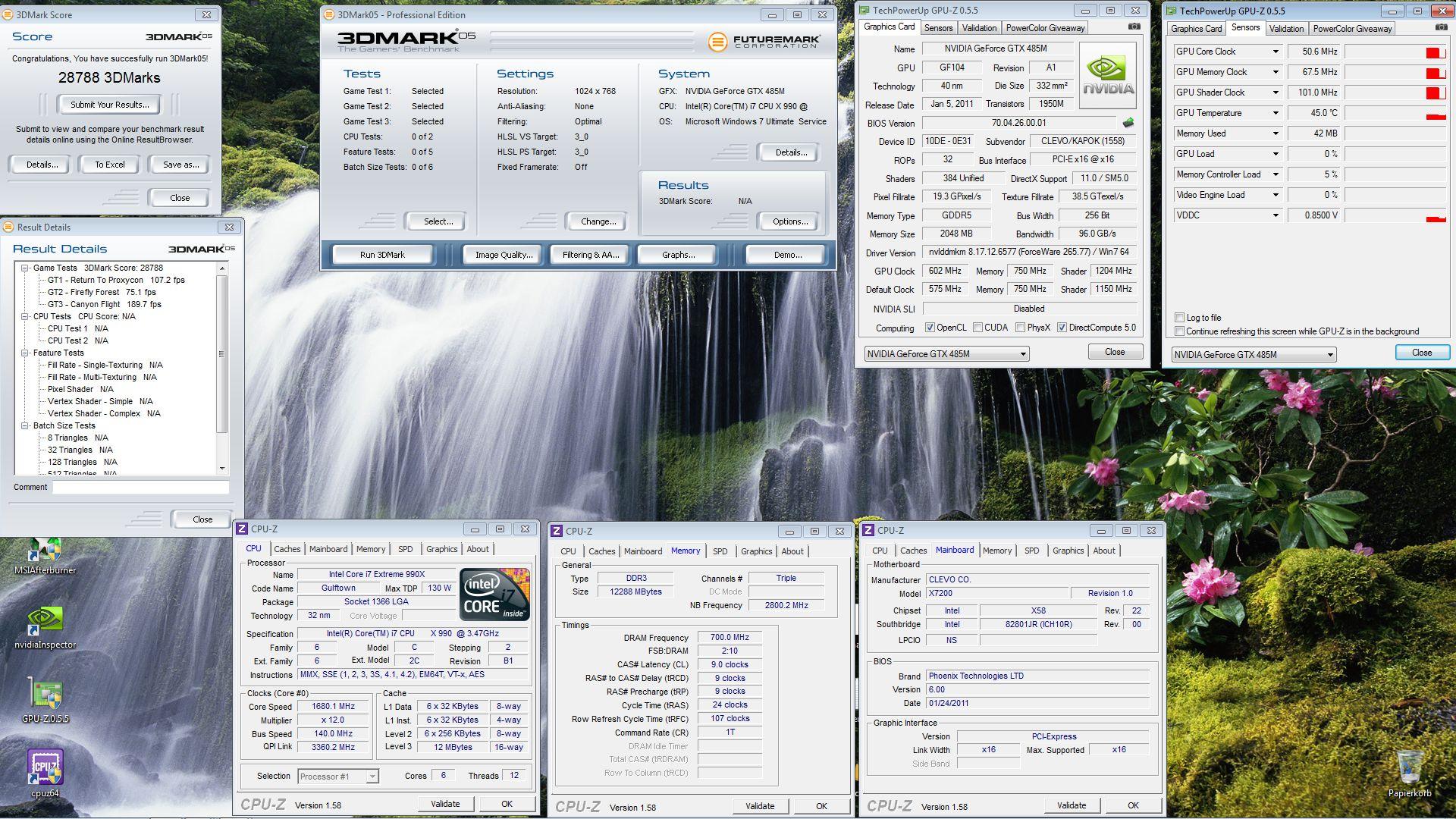The height and width of the screenshot is (819, 1456).
Task: Click the 3DMark Score window title icon
Action: (8, 14)
